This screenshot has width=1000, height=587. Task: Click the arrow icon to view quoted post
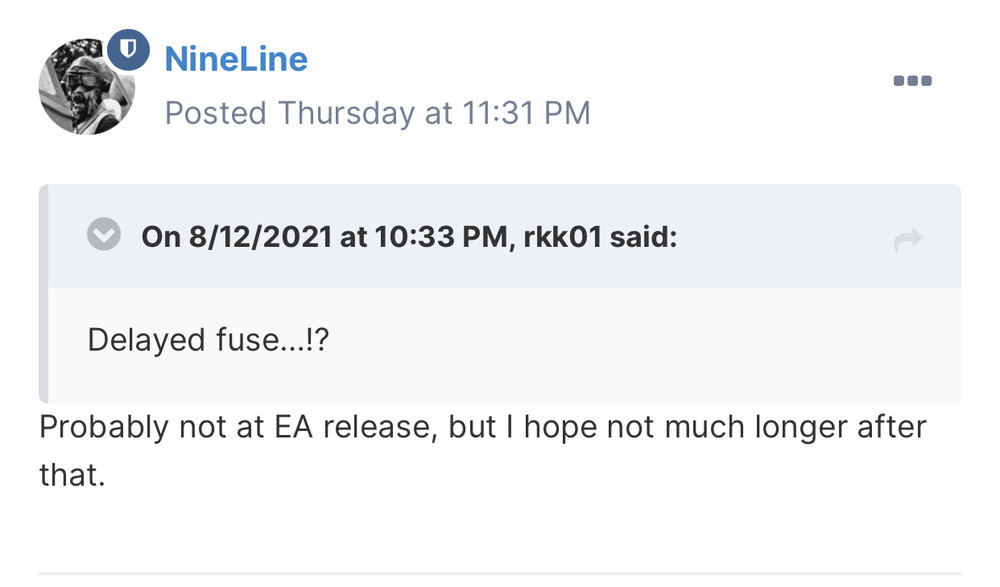click(908, 239)
